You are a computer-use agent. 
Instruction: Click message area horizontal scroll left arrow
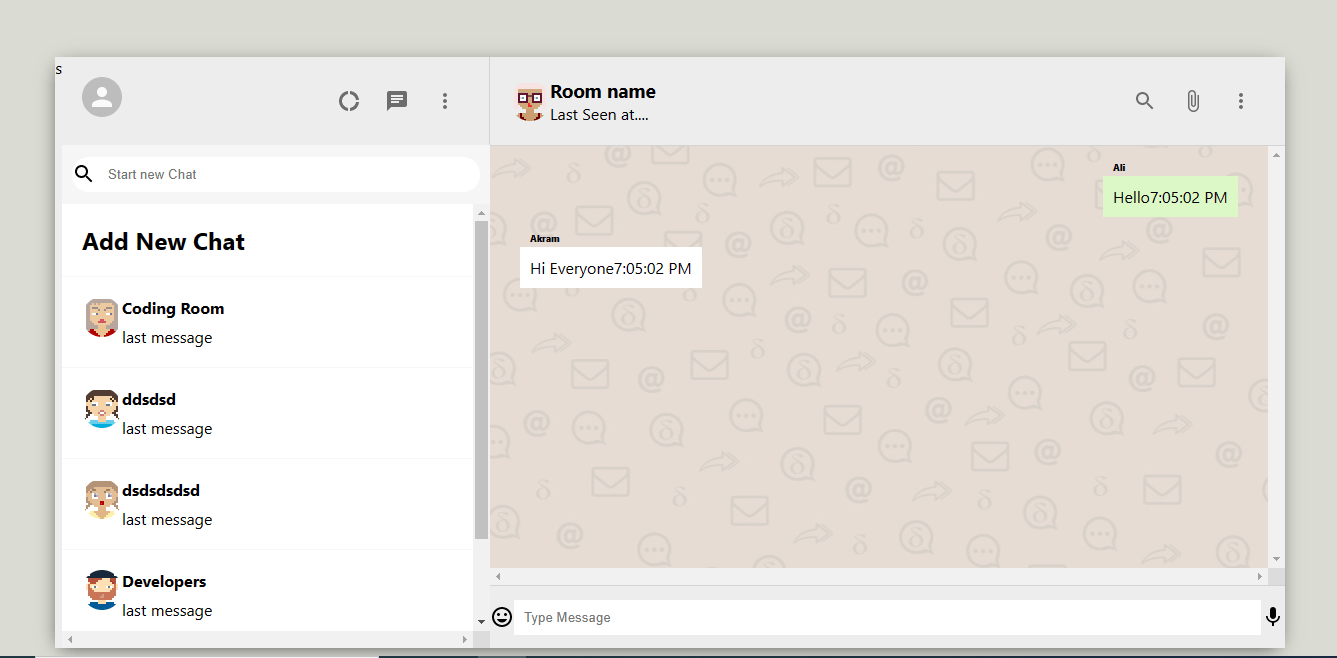(498, 577)
